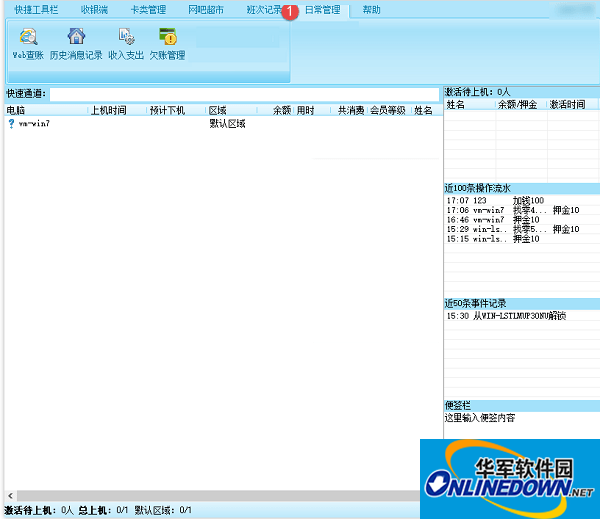Open the Web查账 tool icon
The height and width of the screenshot is (519, 600).
click(28, 37)
